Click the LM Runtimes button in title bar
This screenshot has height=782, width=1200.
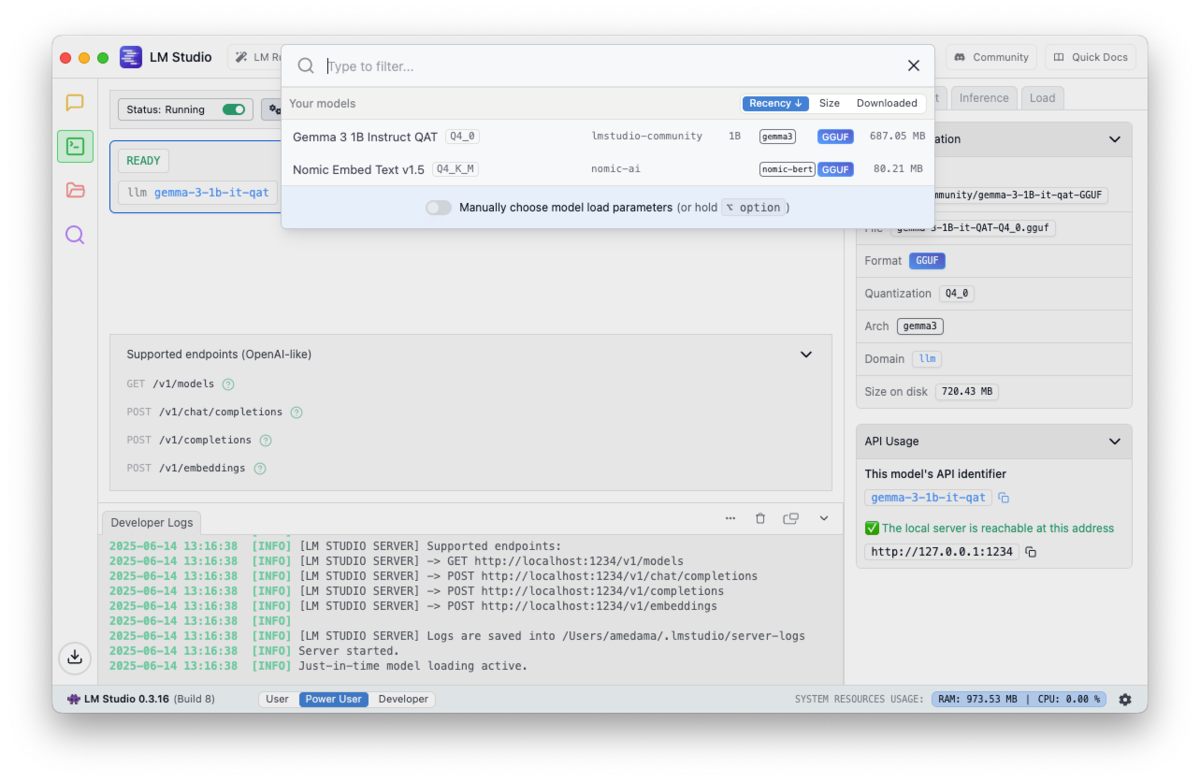tap(255, 57)
